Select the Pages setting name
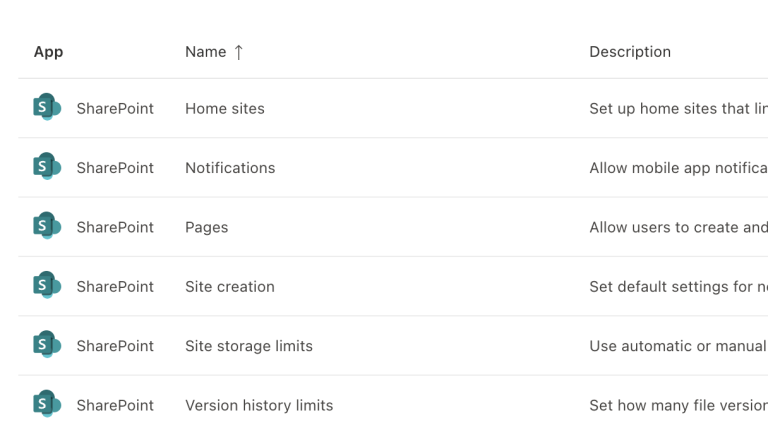 [207, 227]
